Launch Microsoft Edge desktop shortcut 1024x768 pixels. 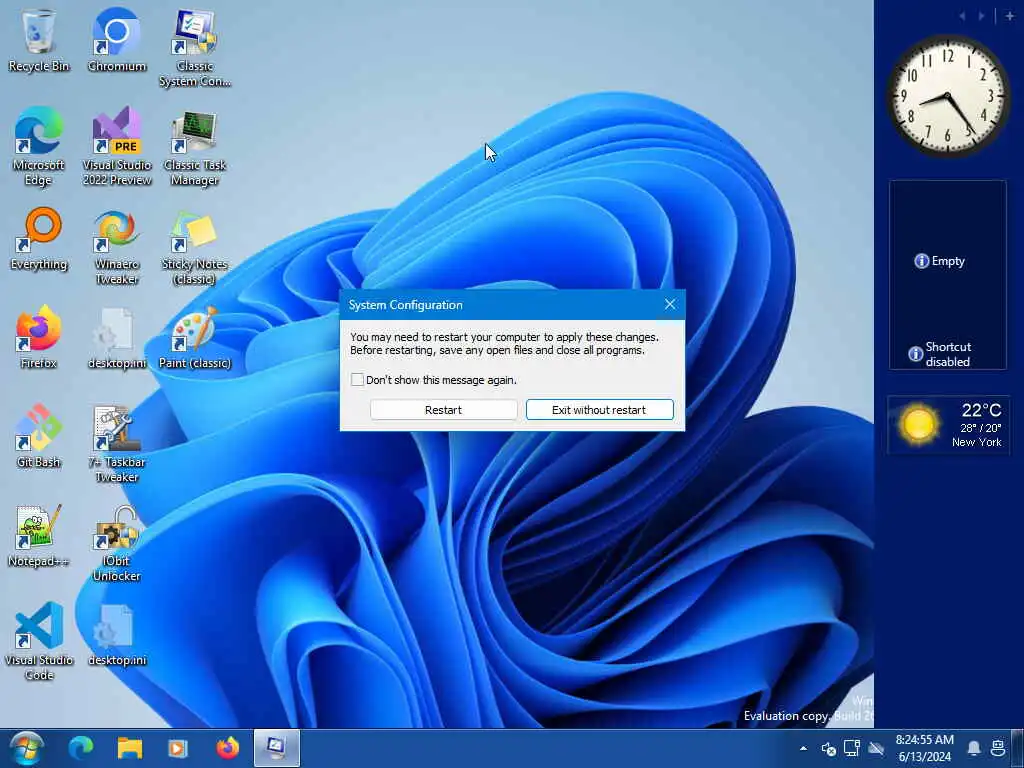(x=39, y=148)
